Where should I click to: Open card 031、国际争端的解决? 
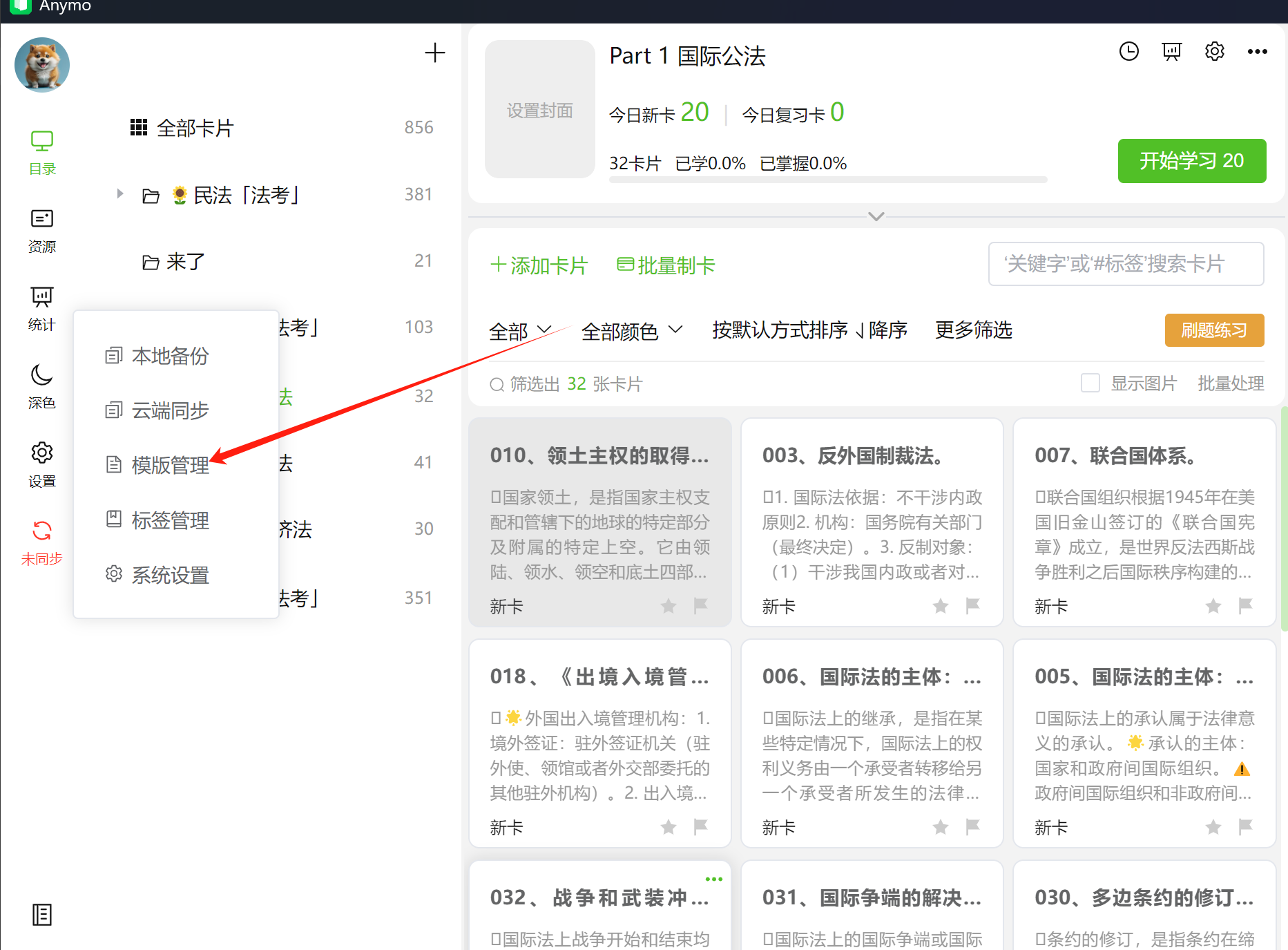(x=872, y=905)
